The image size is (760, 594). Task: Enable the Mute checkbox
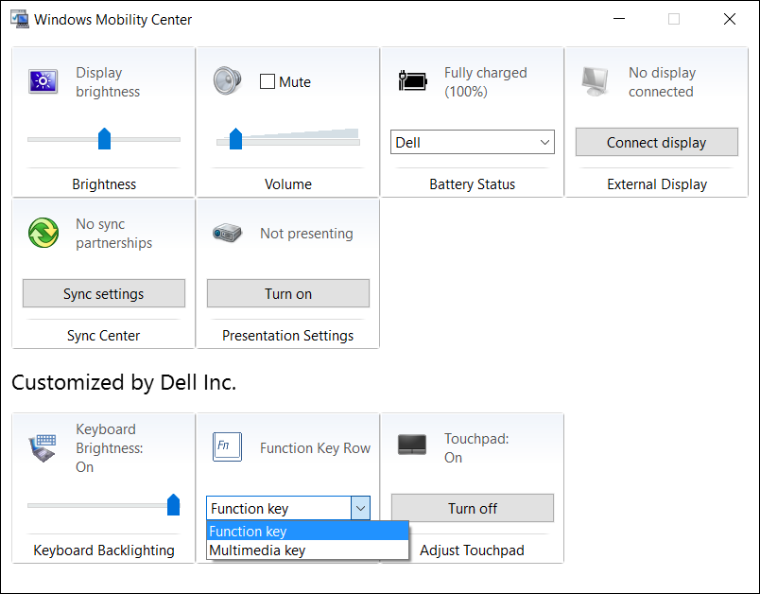[x=267, y=82]
